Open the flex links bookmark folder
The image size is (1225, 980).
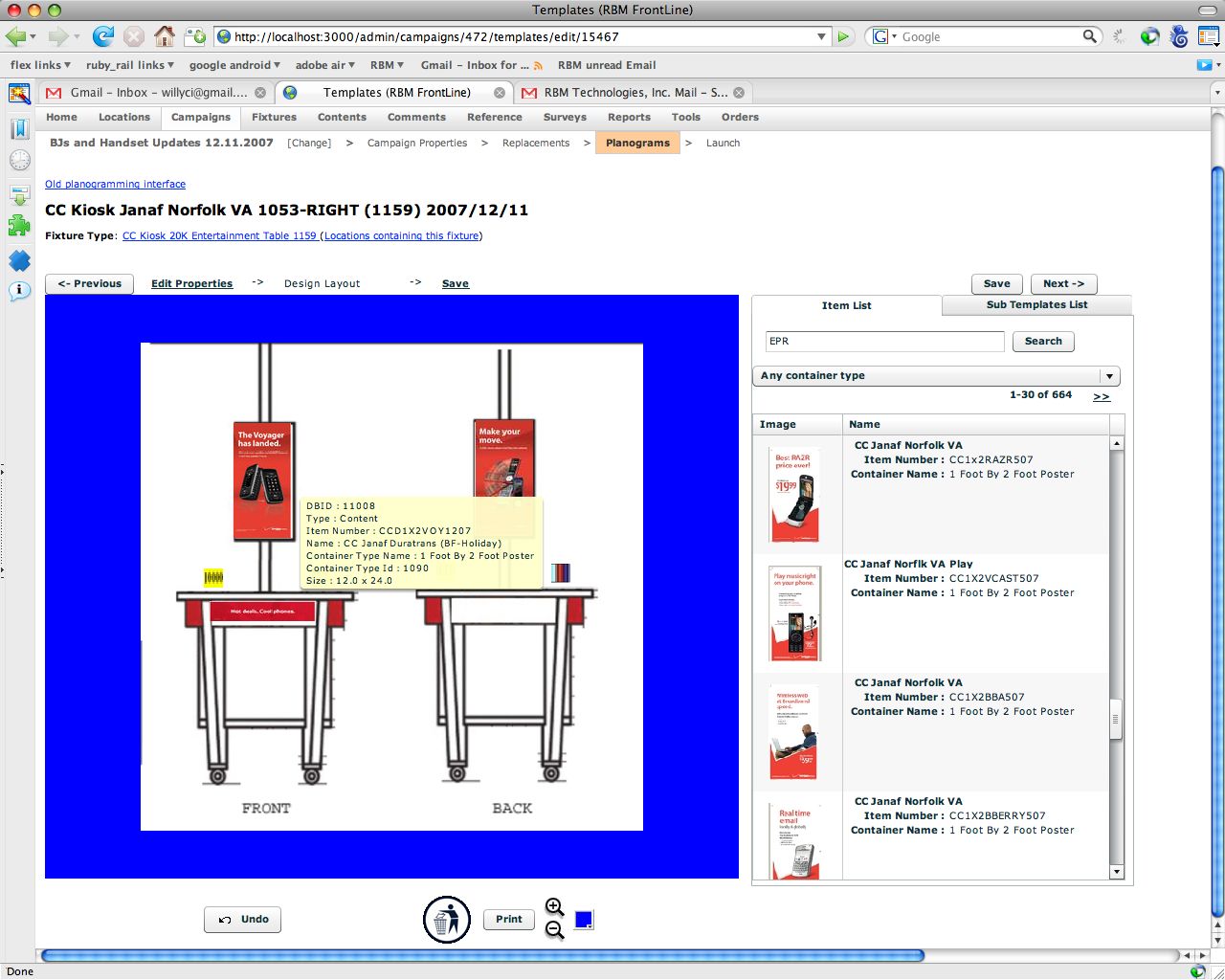click(x=40, y=65)
